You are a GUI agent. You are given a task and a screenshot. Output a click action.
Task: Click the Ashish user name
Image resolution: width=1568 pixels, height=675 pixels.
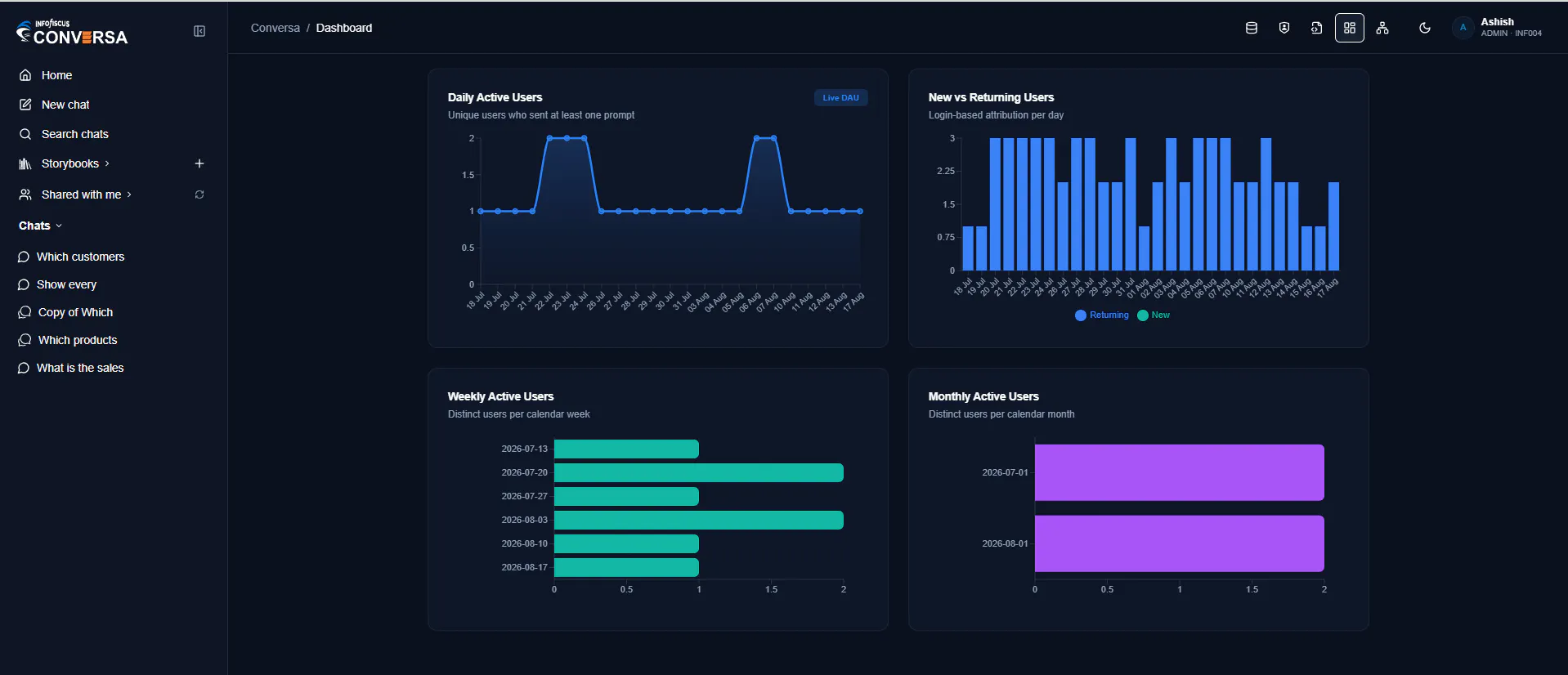1497,22
